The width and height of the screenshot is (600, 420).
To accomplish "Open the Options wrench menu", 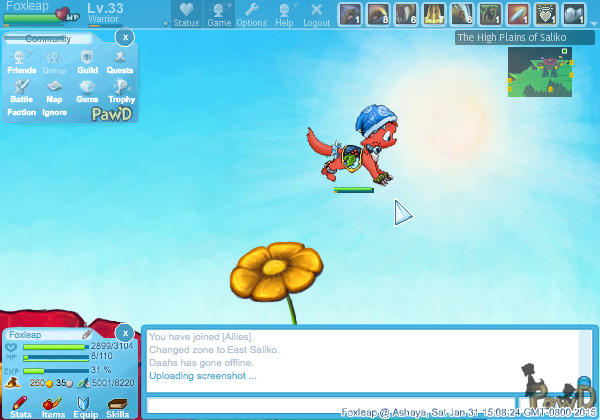I will click(251, 14).
